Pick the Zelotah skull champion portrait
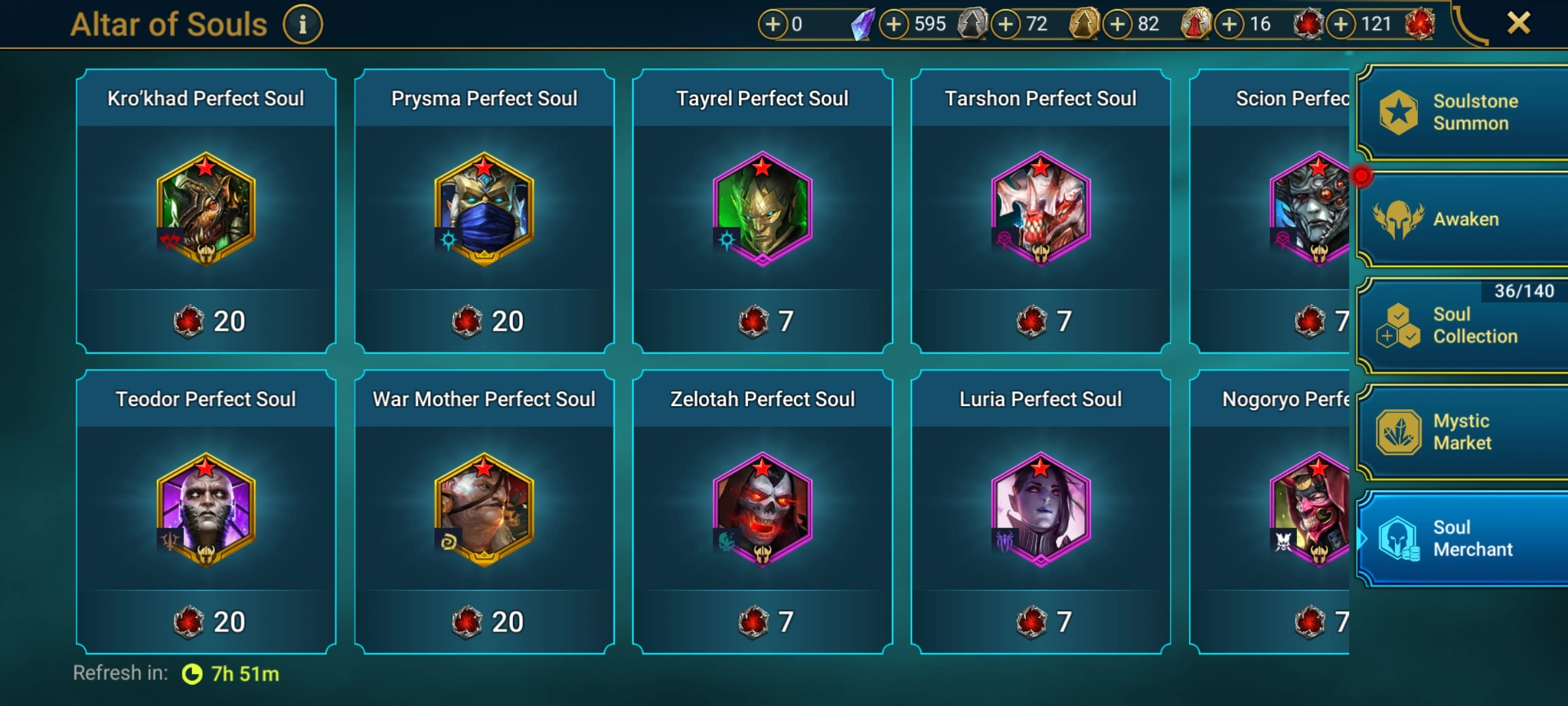The width and height of the screenshot is (1568, 706). 762,509
